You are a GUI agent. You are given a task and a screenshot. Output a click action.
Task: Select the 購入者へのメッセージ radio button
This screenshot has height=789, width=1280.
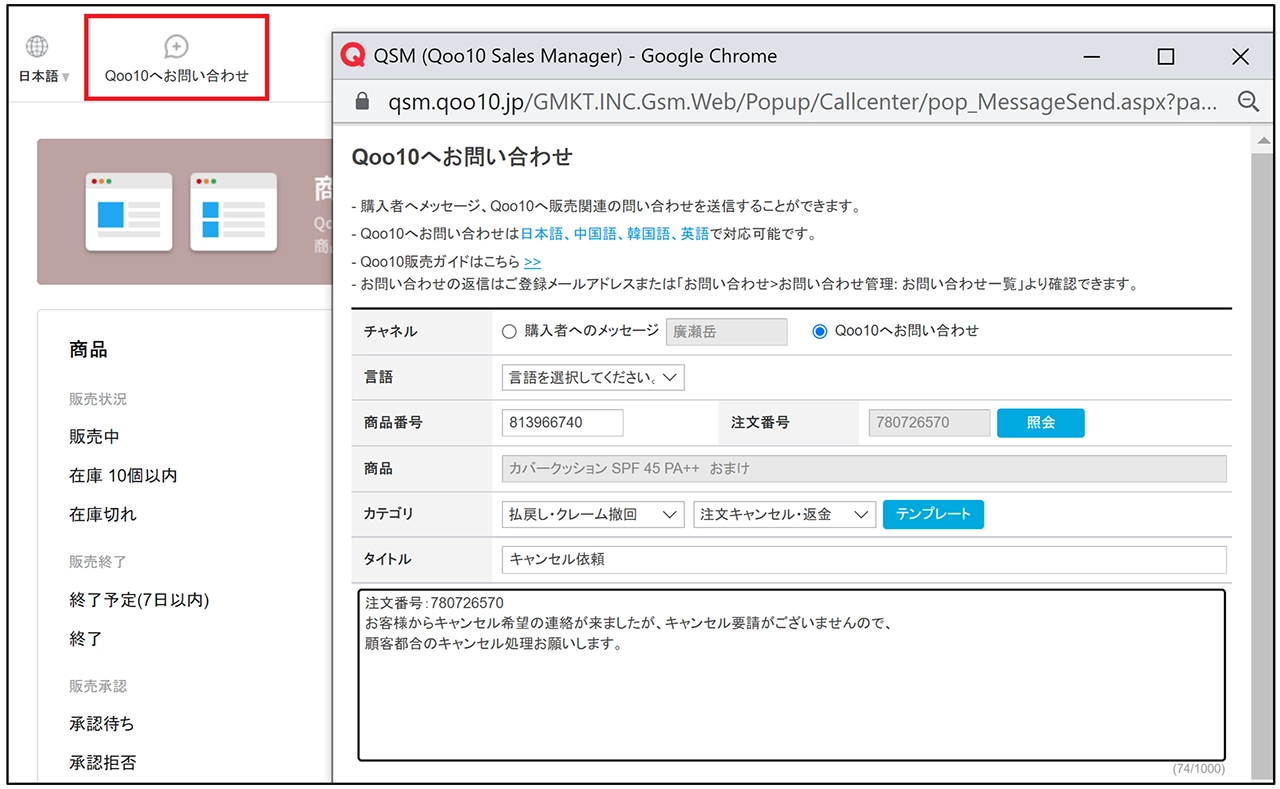(x=509, y=331)
